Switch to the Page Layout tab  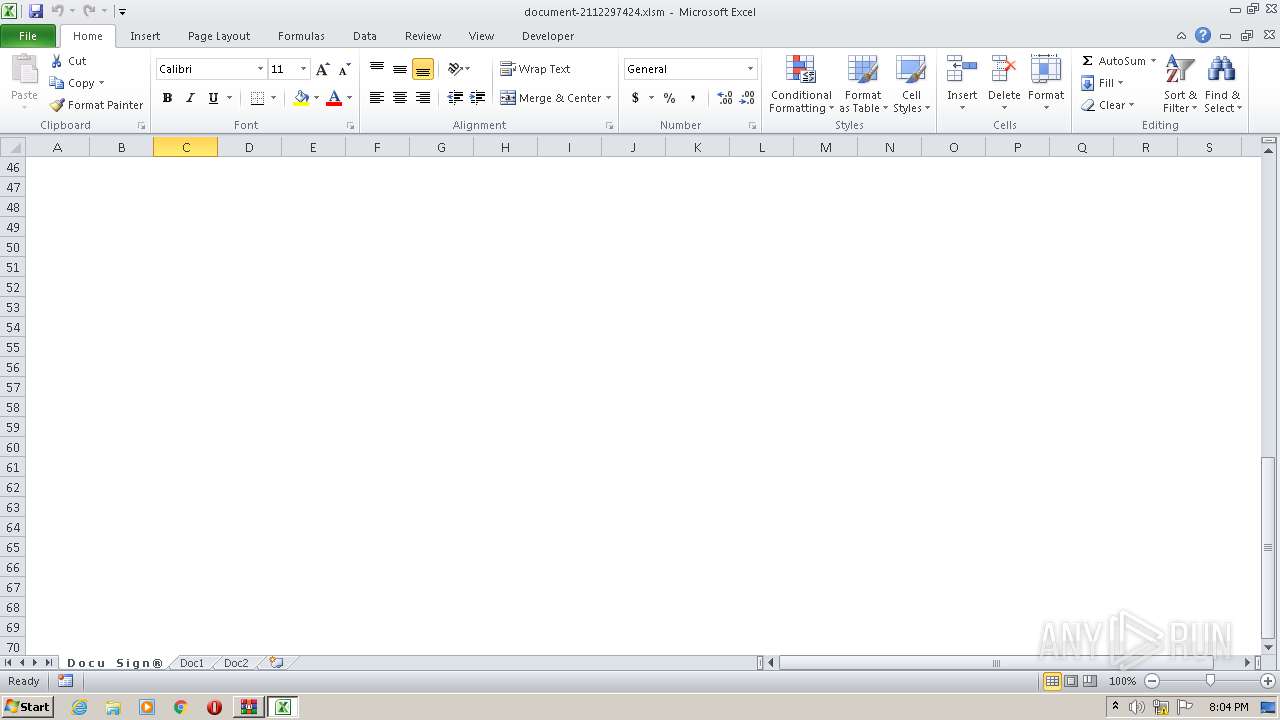pos(219,36)
